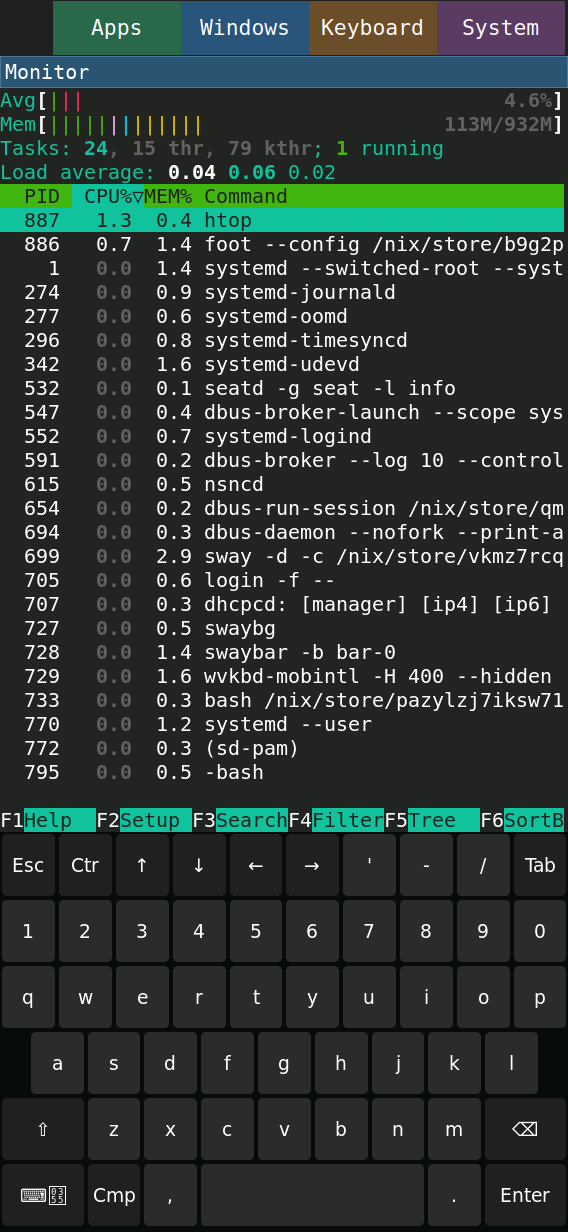
Task: Select the seatd -g seat row
Action: [282, 388]
